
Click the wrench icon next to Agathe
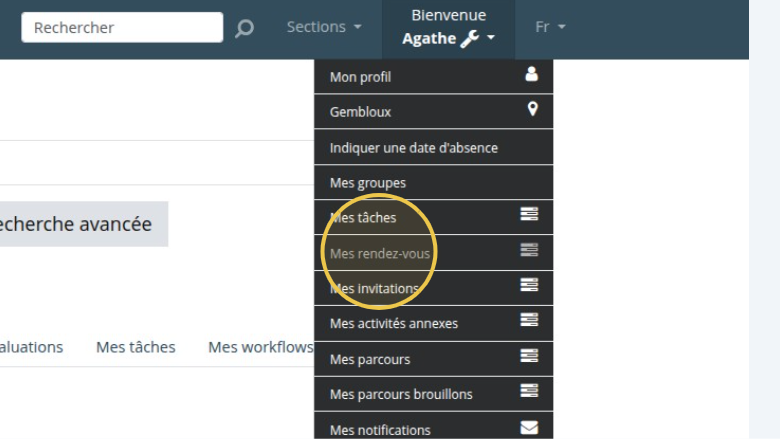pos(469,39)
